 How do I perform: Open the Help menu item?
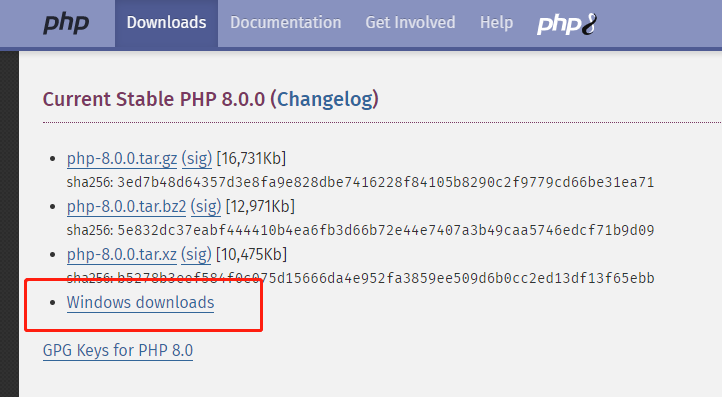click(x=496, y=23)
